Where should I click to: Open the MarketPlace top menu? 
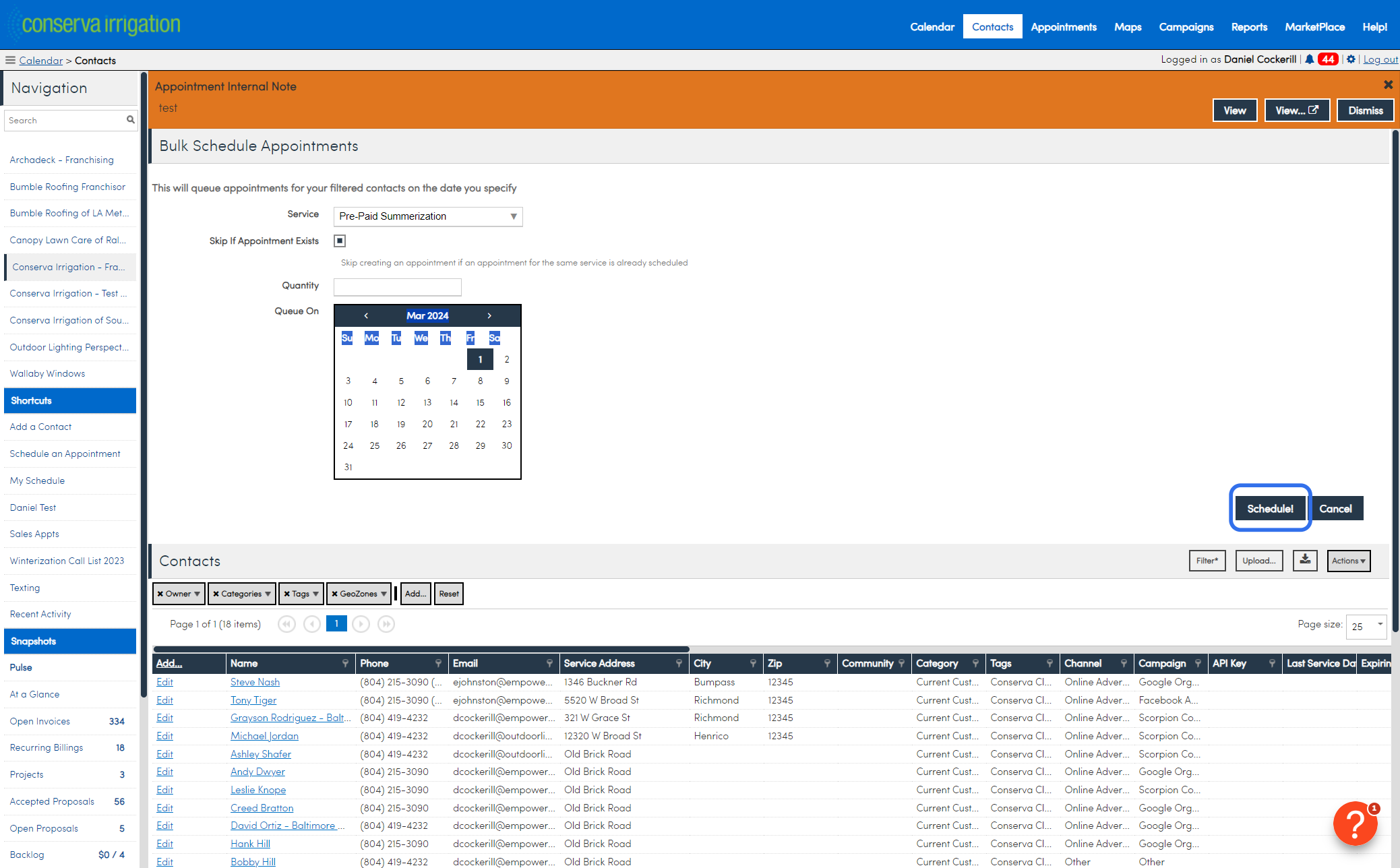1314,27
